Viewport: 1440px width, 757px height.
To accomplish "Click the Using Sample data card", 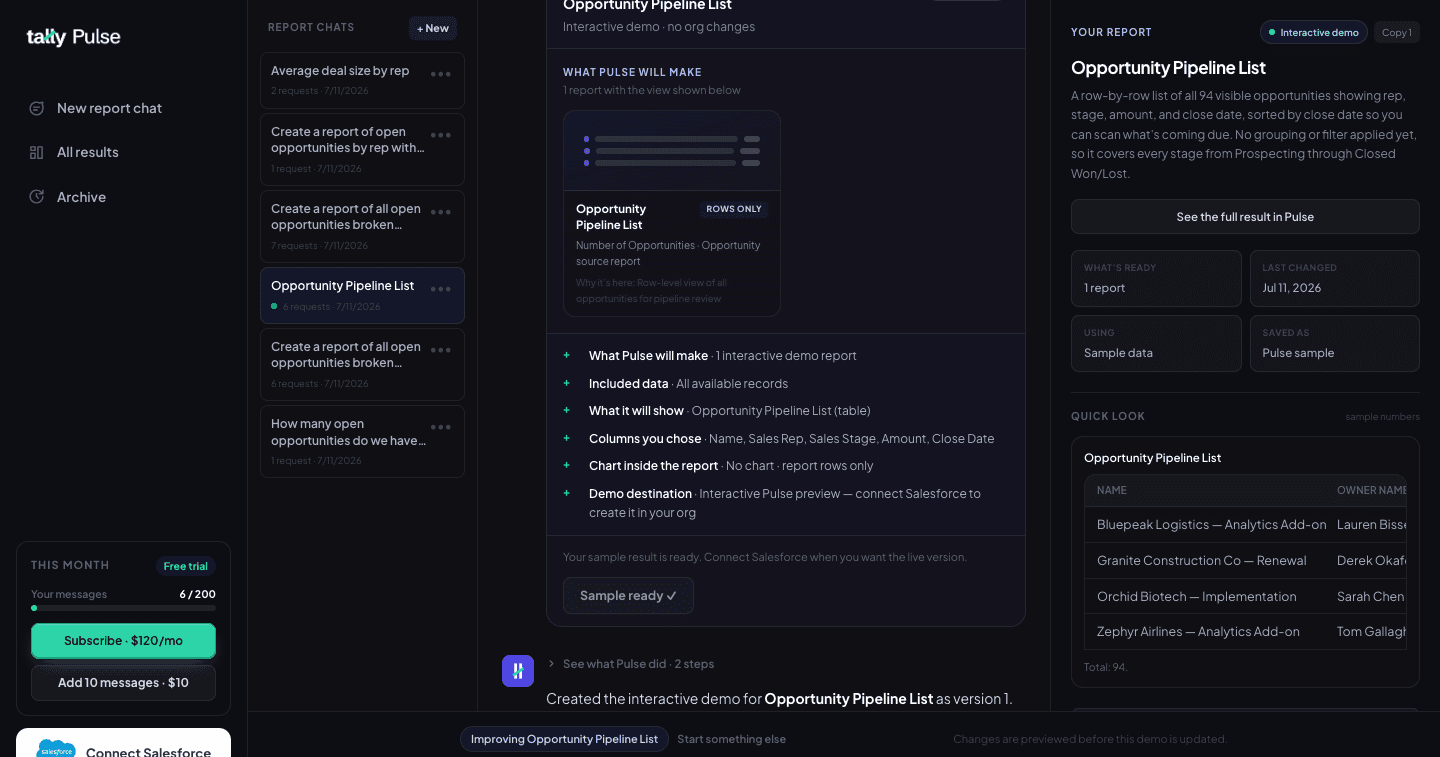I will [x=1156, y=343].
